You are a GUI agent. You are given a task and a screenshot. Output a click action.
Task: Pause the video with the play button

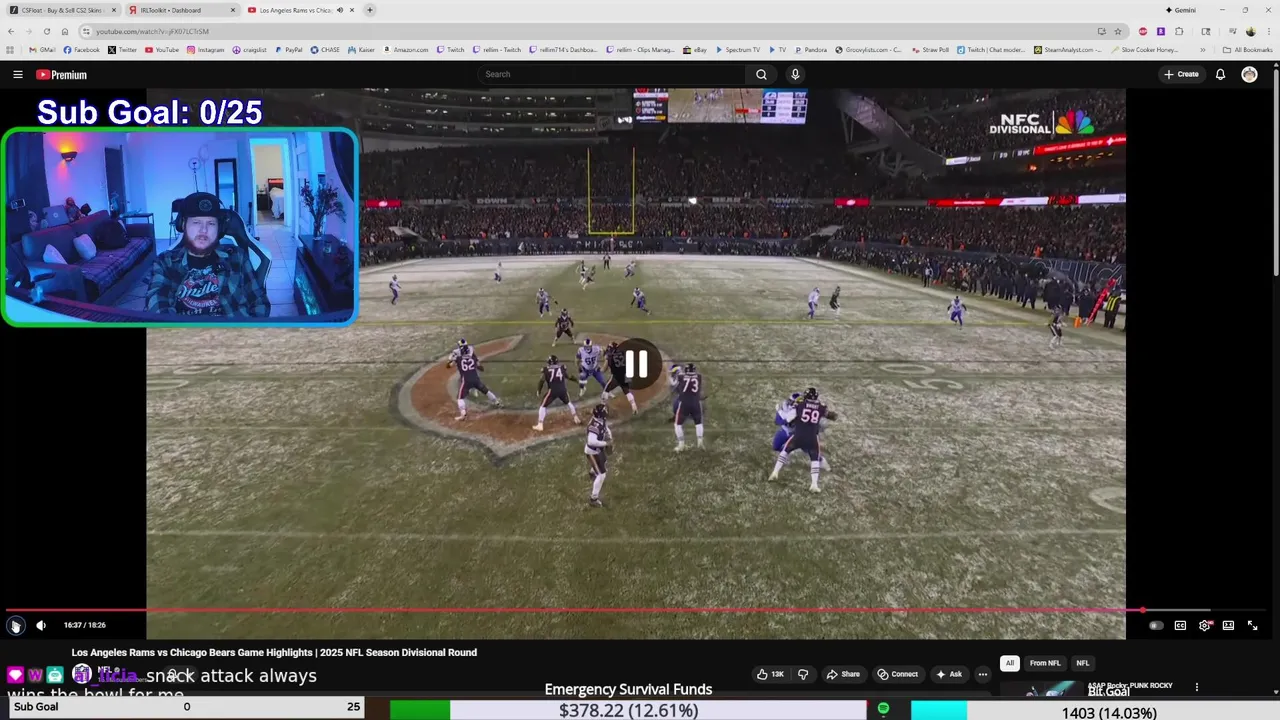[x=15, y=625]
